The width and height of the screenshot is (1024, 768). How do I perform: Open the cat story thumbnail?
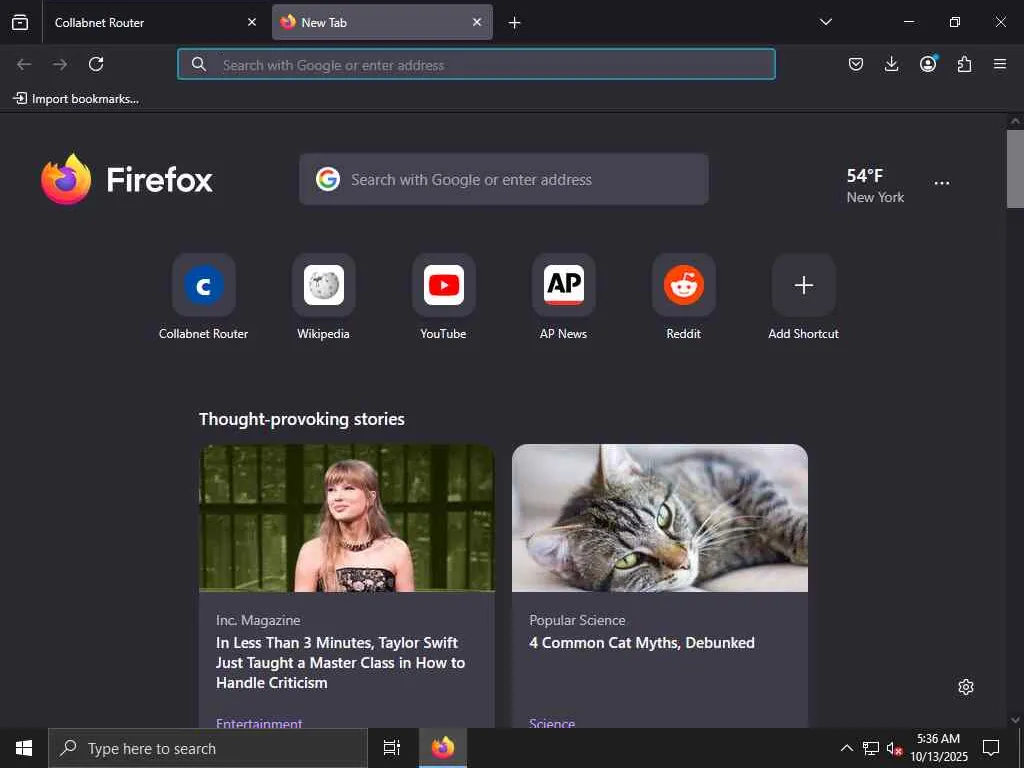(x=660, y=518)
